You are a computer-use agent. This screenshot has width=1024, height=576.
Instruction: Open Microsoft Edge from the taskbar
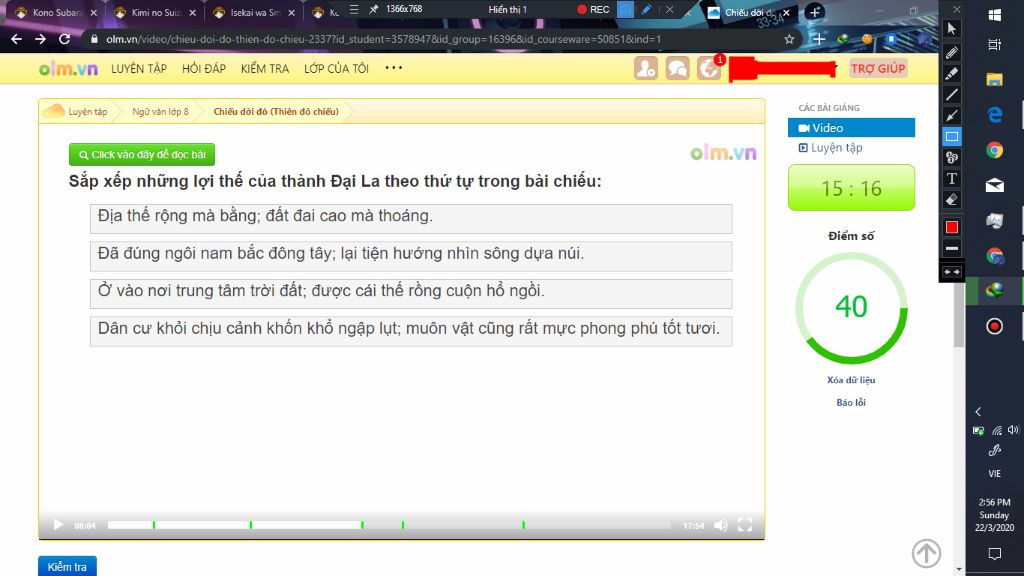tap(995, 115)
